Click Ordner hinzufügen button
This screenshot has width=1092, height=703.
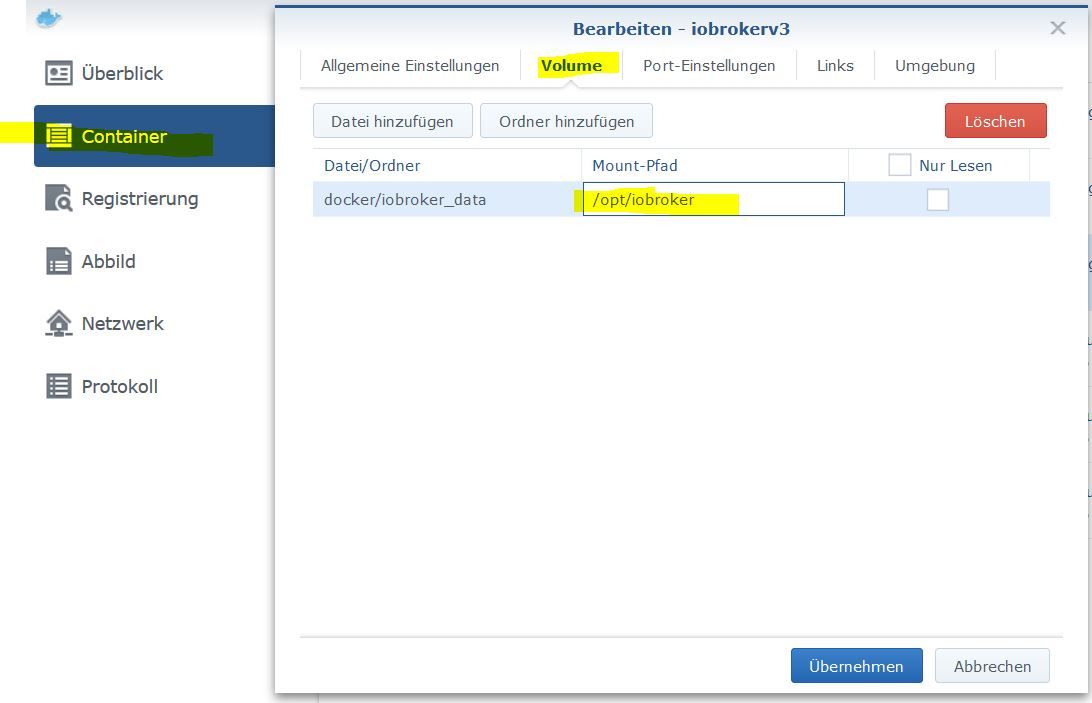566,121
